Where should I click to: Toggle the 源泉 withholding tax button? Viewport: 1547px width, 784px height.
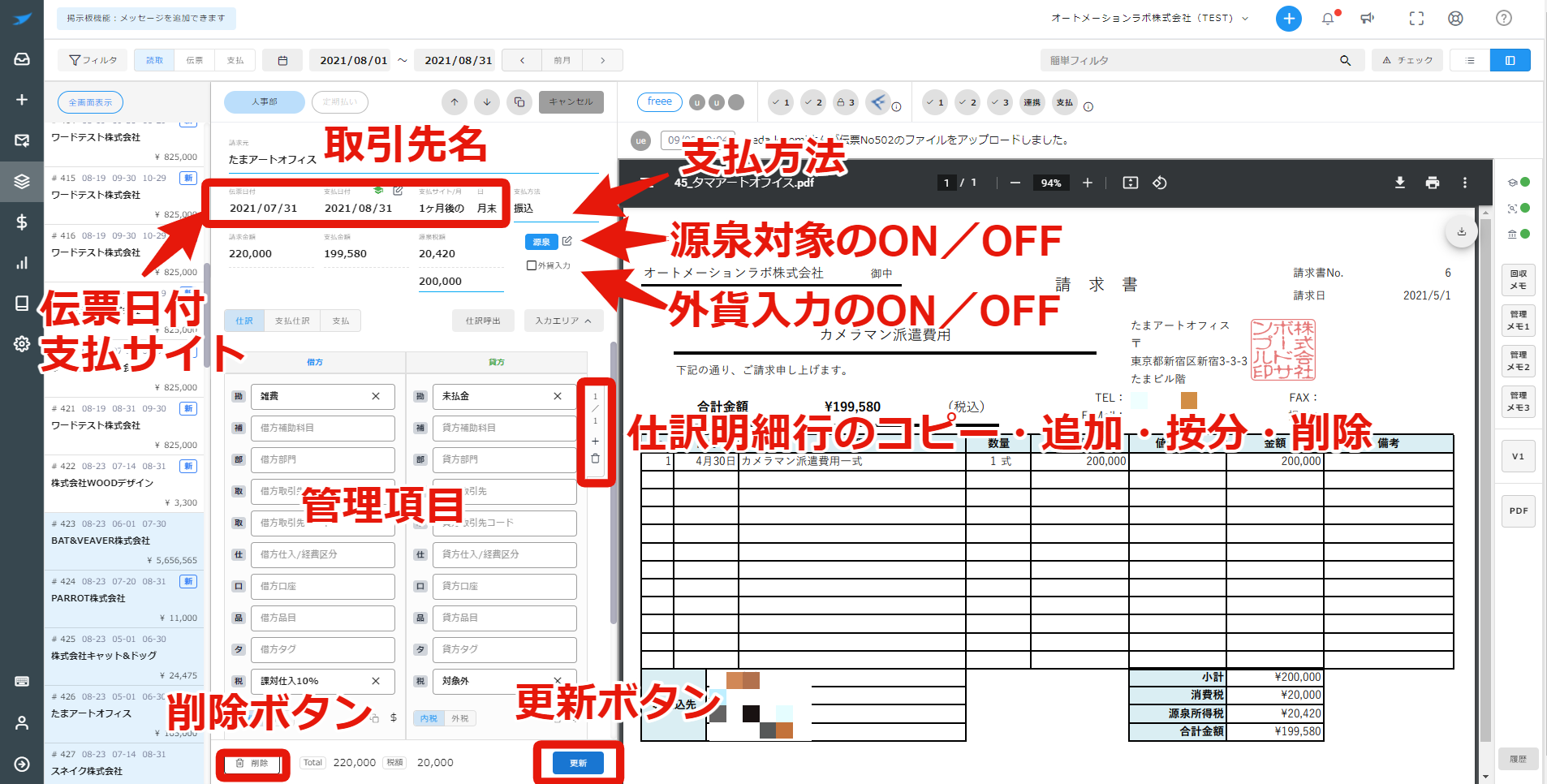pyautogui.click(x=541, y=242)
